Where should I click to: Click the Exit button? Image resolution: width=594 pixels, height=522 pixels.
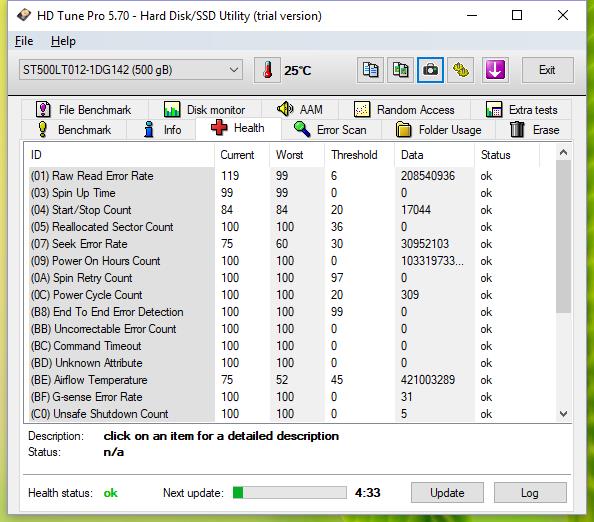547,70
